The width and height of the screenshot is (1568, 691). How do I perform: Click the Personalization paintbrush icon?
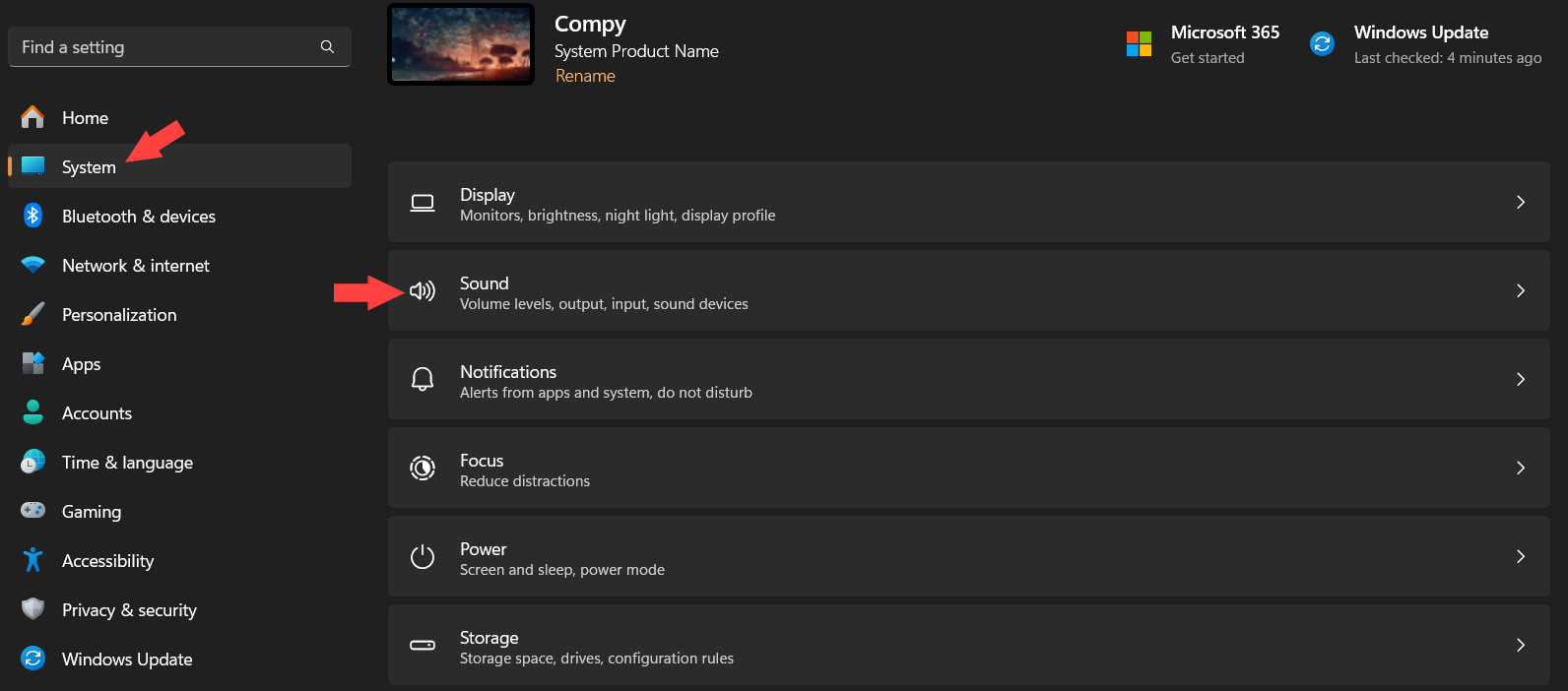pos(33,314)
